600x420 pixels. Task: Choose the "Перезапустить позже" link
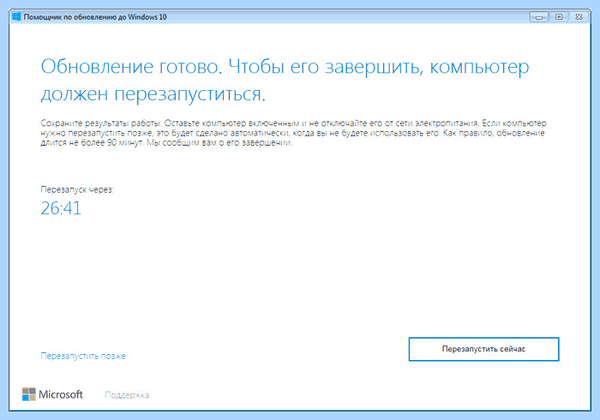pyautogui.click(x=83, y=356)
